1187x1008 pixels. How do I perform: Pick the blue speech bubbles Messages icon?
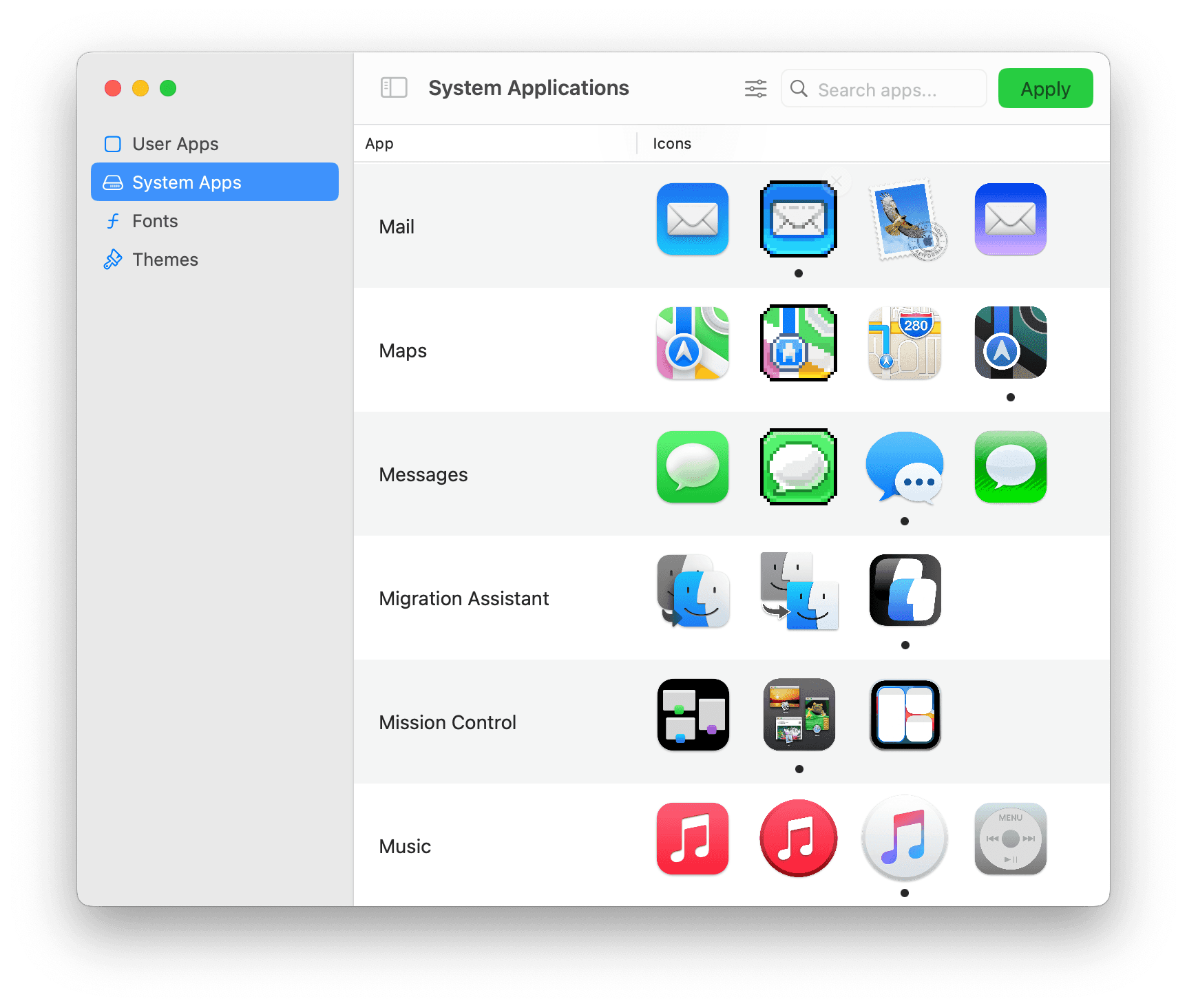click(905, 467)
